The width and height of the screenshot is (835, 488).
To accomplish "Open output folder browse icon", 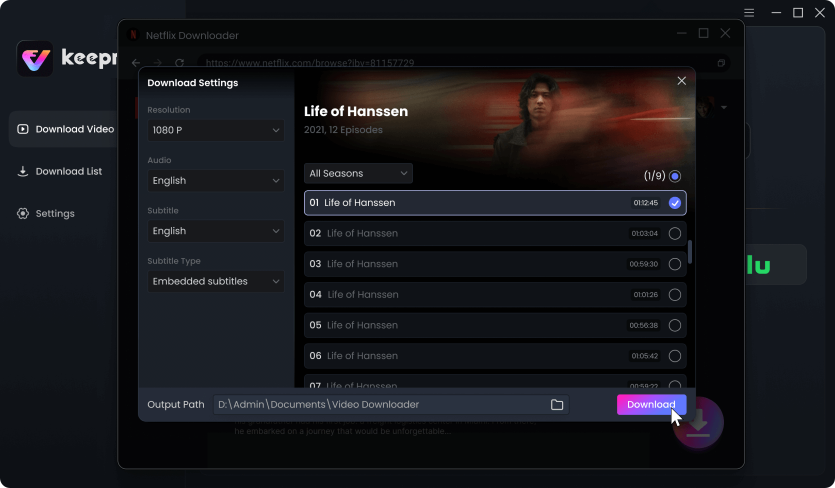I will (x=557, y=405).
